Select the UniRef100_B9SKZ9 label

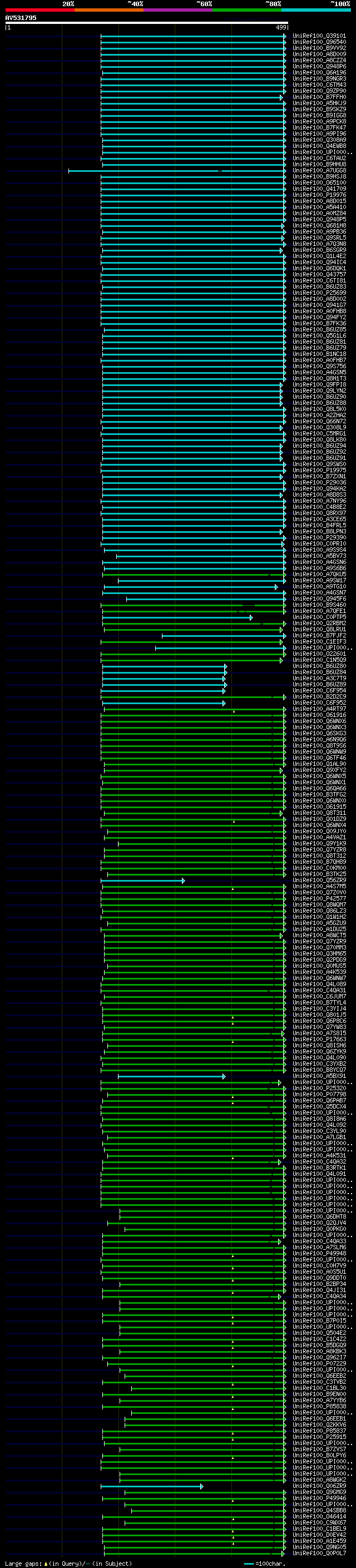pyautogui.click(x=319, y=109)
